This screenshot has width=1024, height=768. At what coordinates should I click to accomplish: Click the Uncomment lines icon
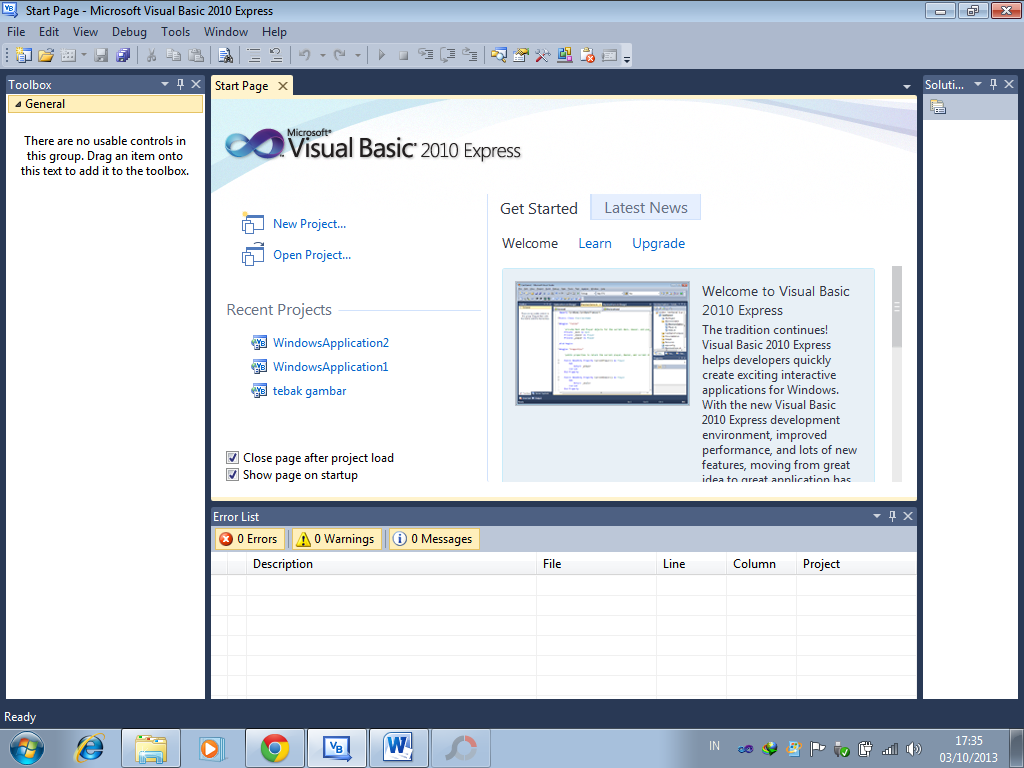[276, 56]
